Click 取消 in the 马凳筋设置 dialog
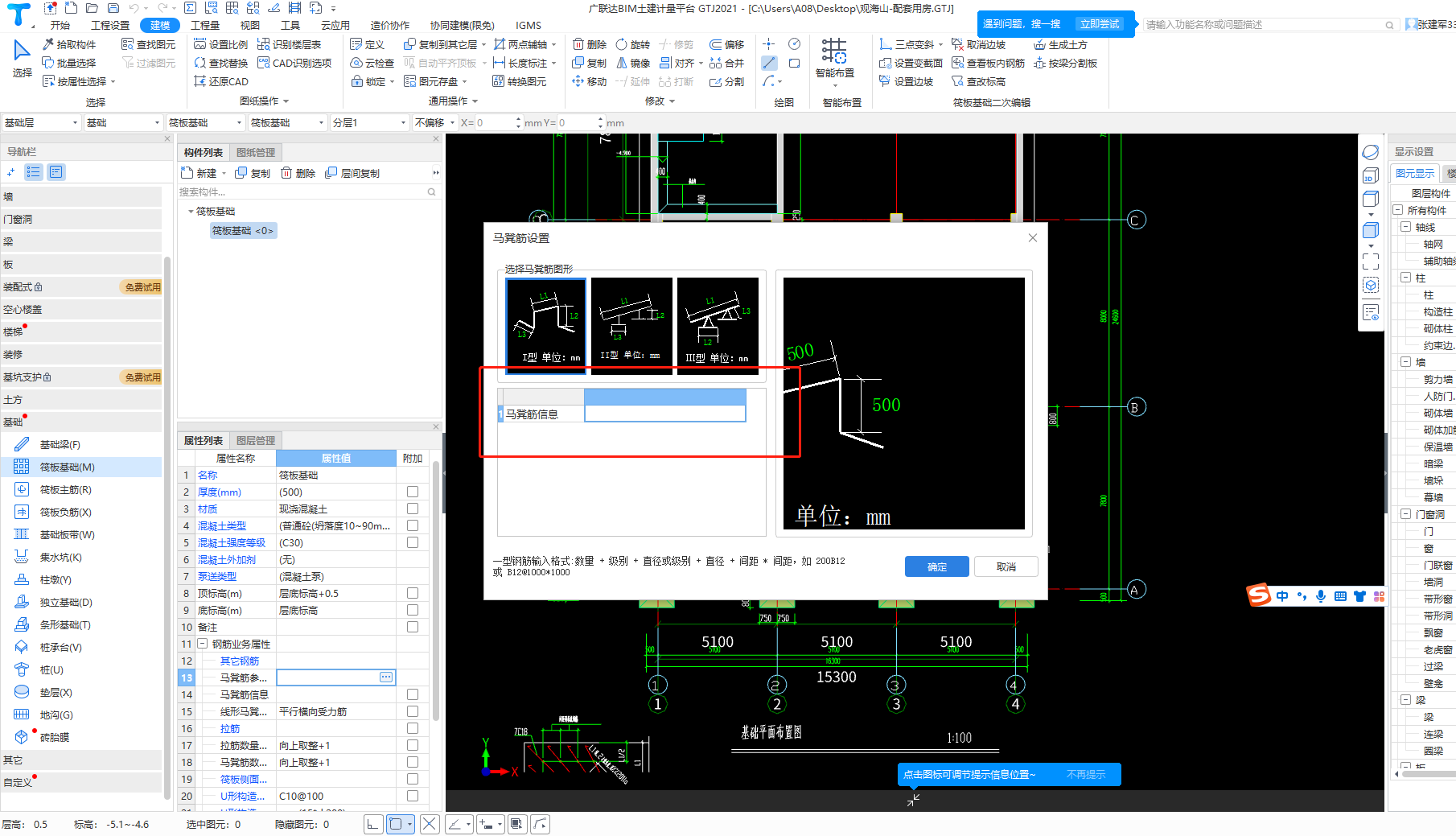This screenshot has width=1456, height=836. [1006, 566]
